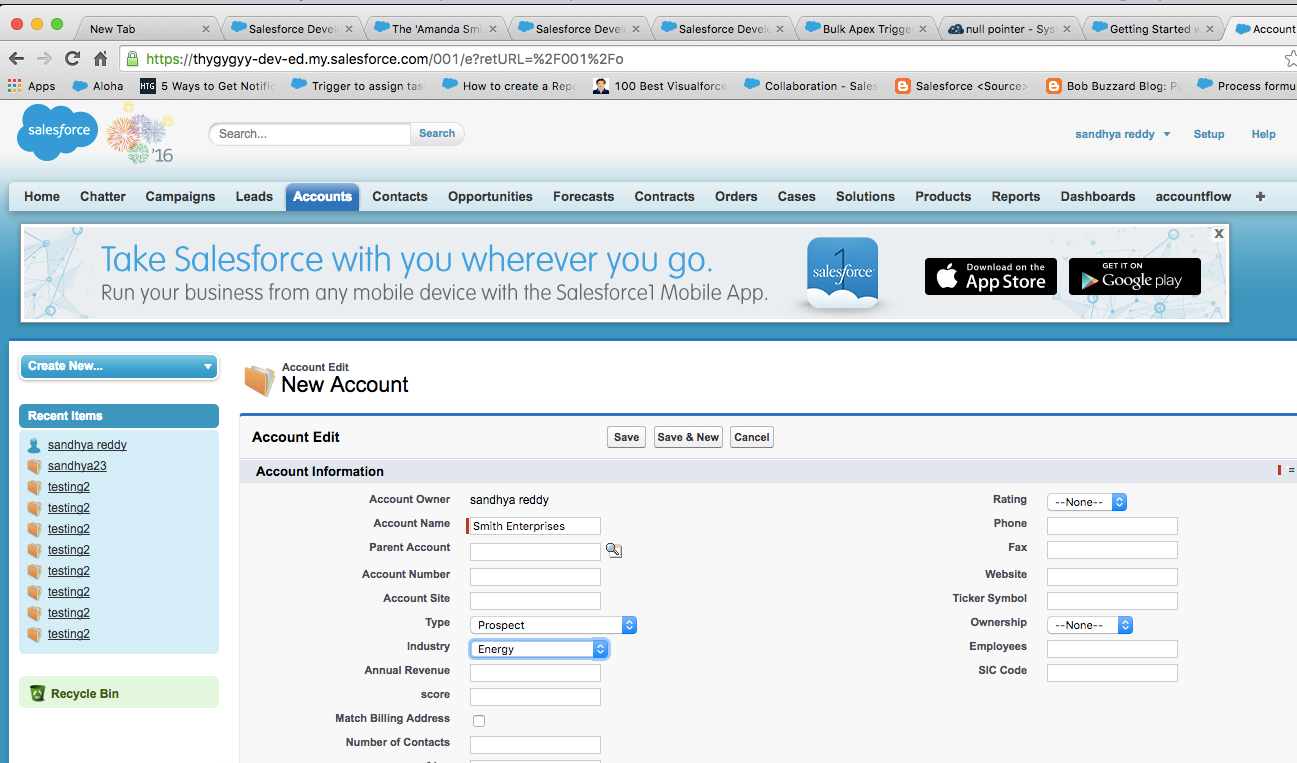1297x763 pixels.
Task: Click the Salesforce cloud logo
Action: (x=56, y=131)
